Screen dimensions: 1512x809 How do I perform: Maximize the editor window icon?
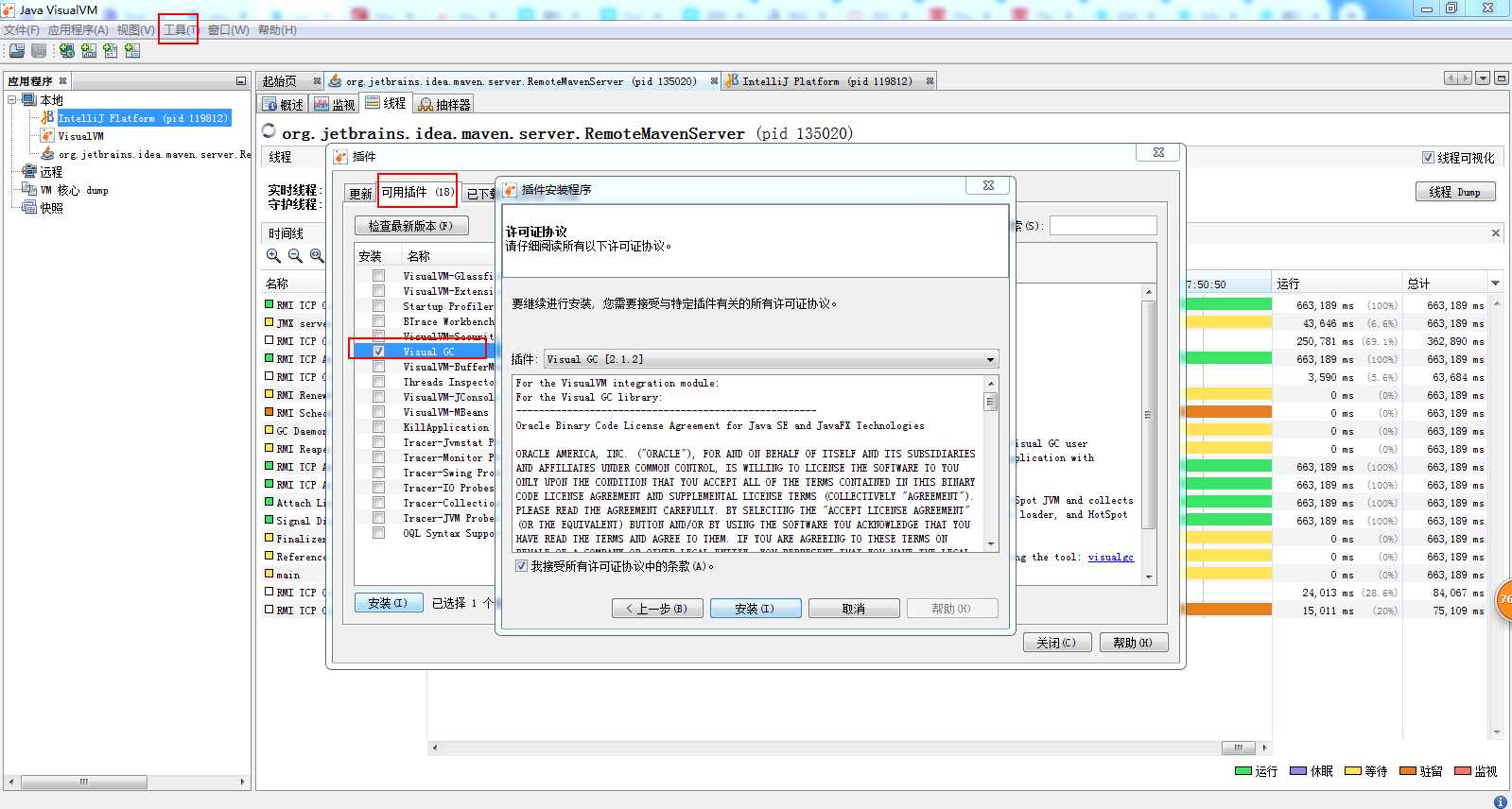(1501, 78)
